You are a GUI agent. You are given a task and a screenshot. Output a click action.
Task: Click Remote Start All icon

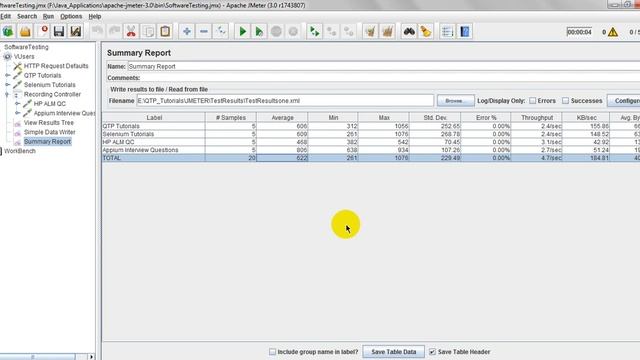315,31
